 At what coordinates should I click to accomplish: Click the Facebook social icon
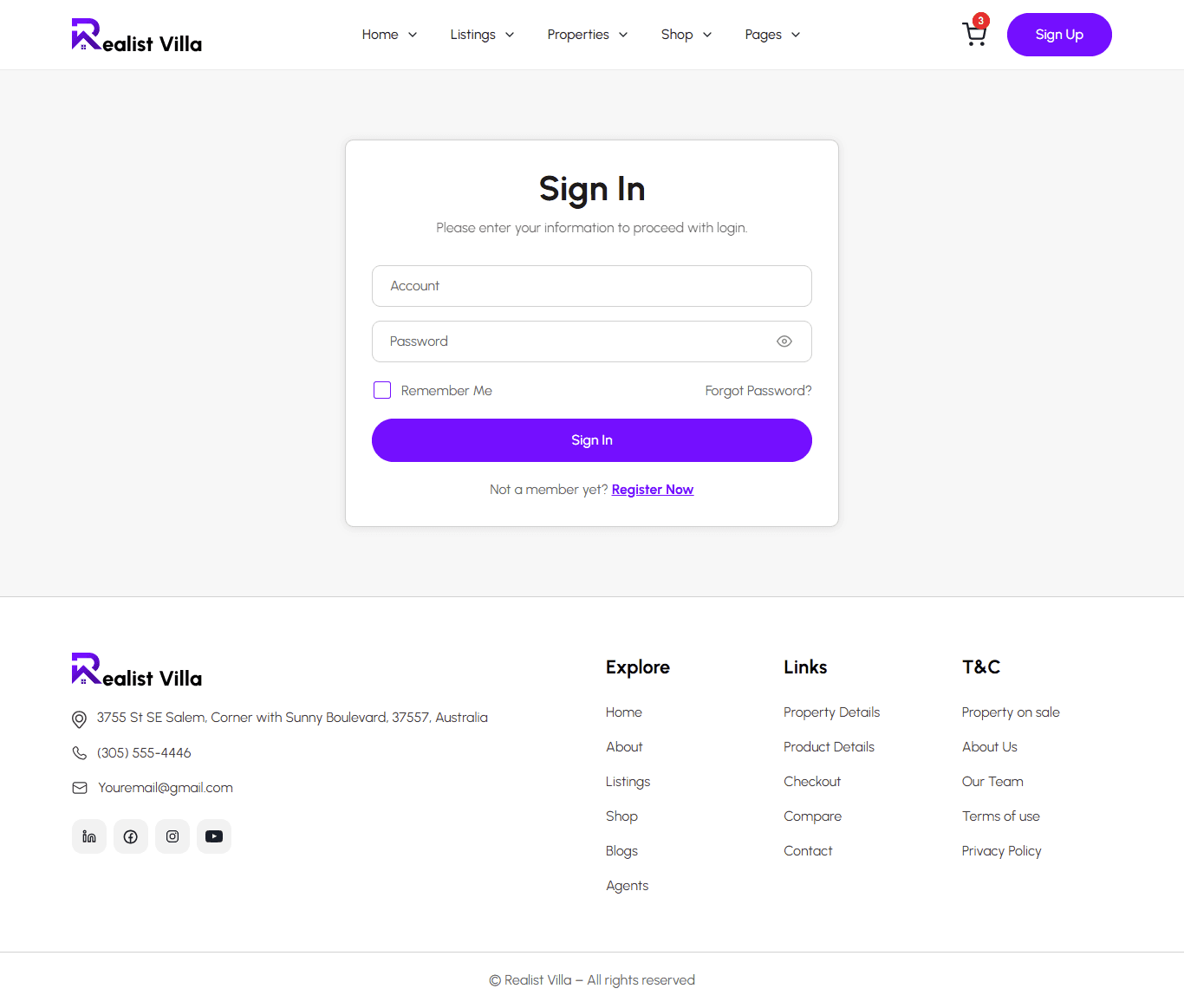pos(131,836)
